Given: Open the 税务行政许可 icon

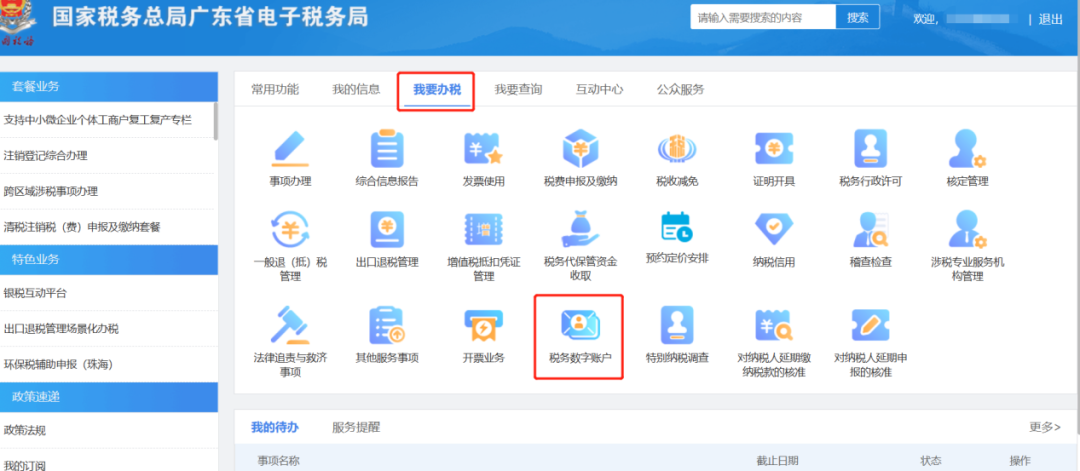Looking at the screenshot, I should [870, 149].
